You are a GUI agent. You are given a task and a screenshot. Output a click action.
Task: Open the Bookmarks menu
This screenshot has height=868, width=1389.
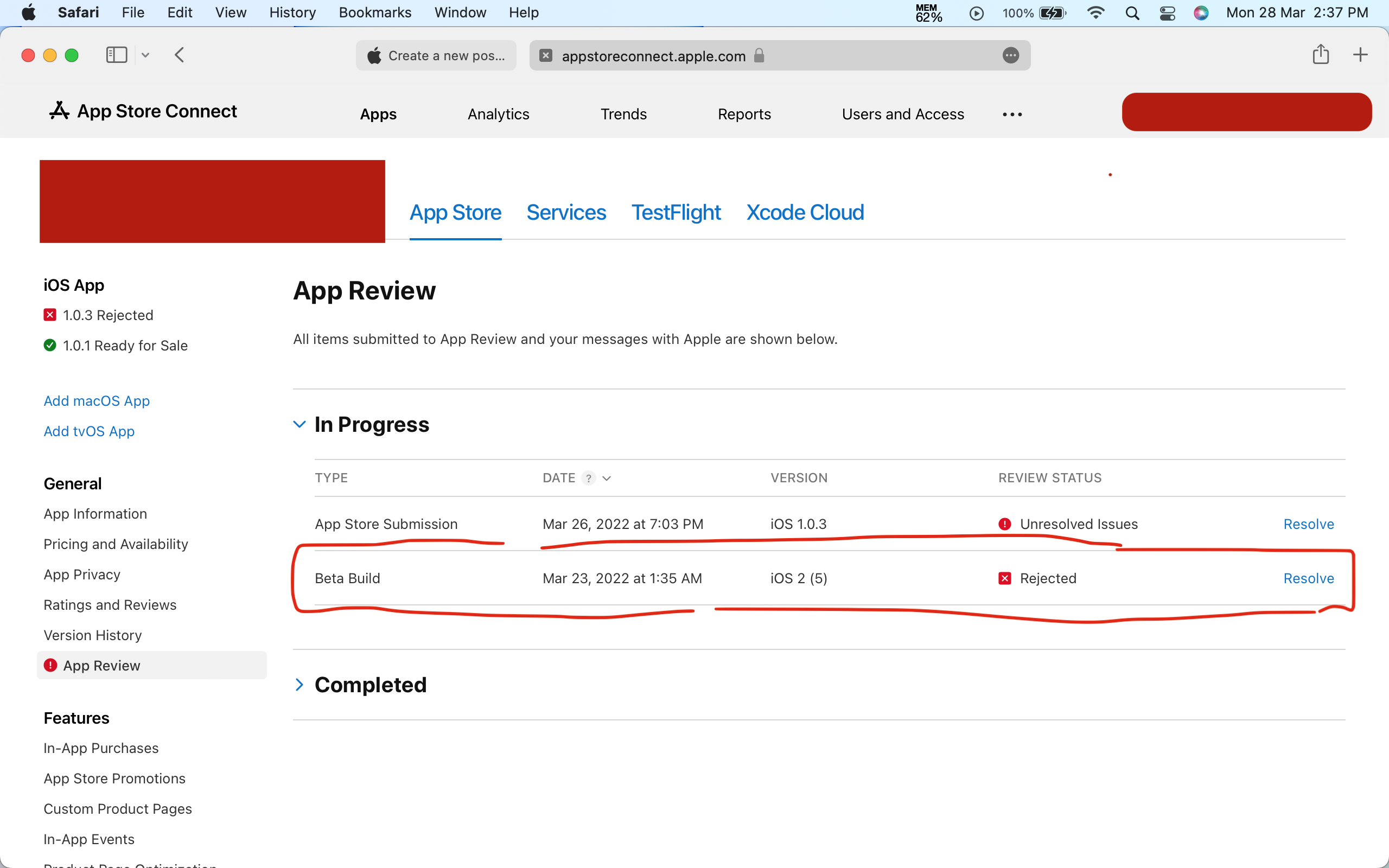coord(375,12)
